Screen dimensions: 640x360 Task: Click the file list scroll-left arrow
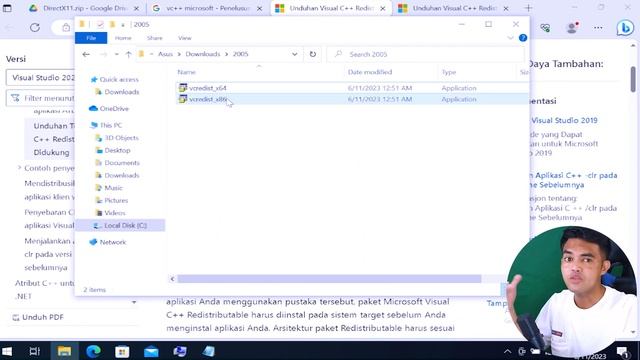click(172, 279)
